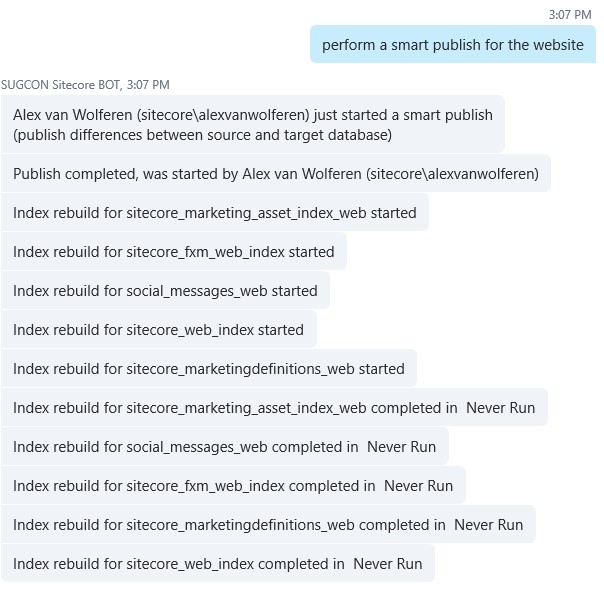Select the social_messages_web rebuild started message
The height and width of the screenshot is (589, 604).
(165, 291)
